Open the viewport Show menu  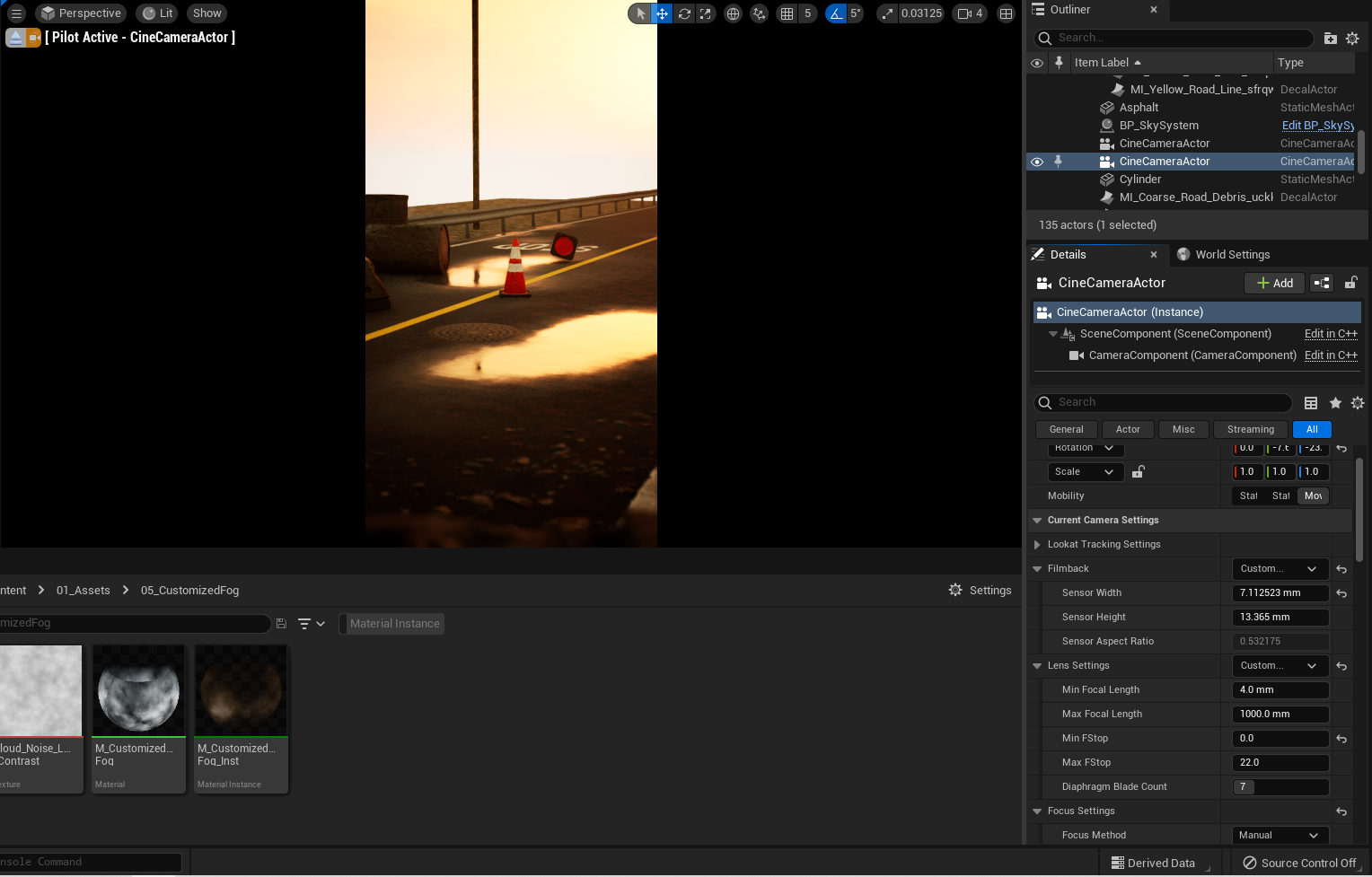(207, 13)
